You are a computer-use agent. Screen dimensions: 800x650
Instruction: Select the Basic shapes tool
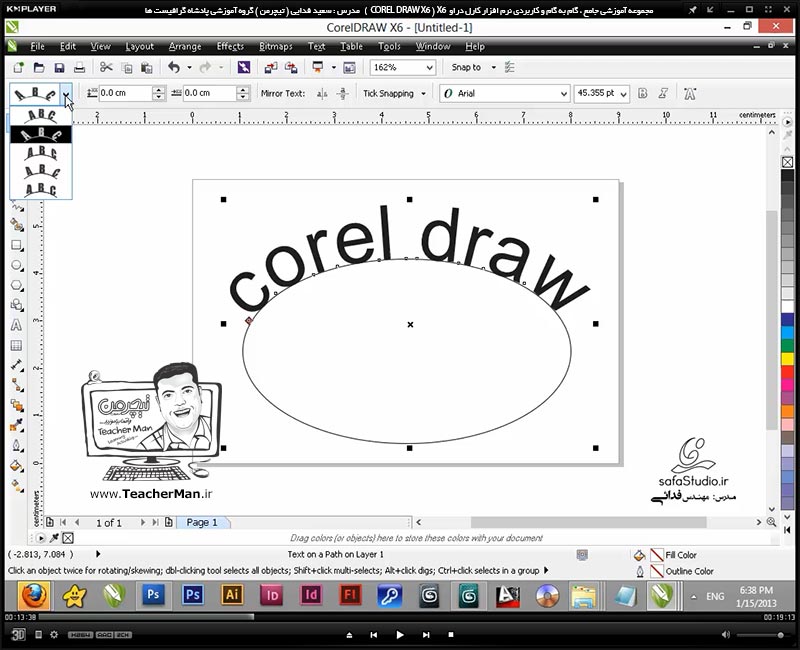pos(17,305)
